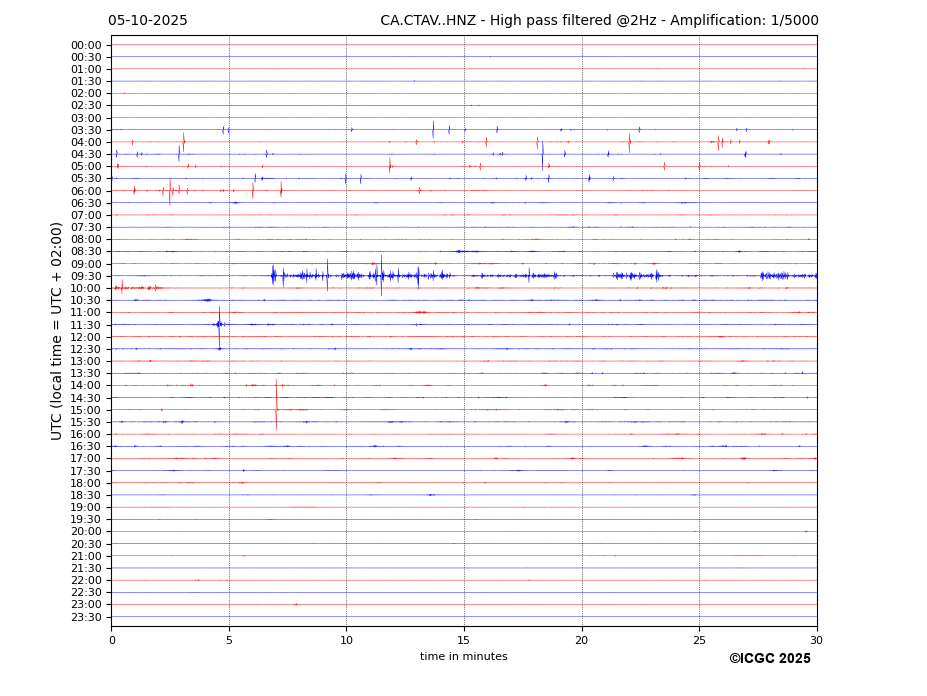Viewport: 927px width, 696px height.
Task: Select the 00:00 row time label
Action: pos(86,45)
